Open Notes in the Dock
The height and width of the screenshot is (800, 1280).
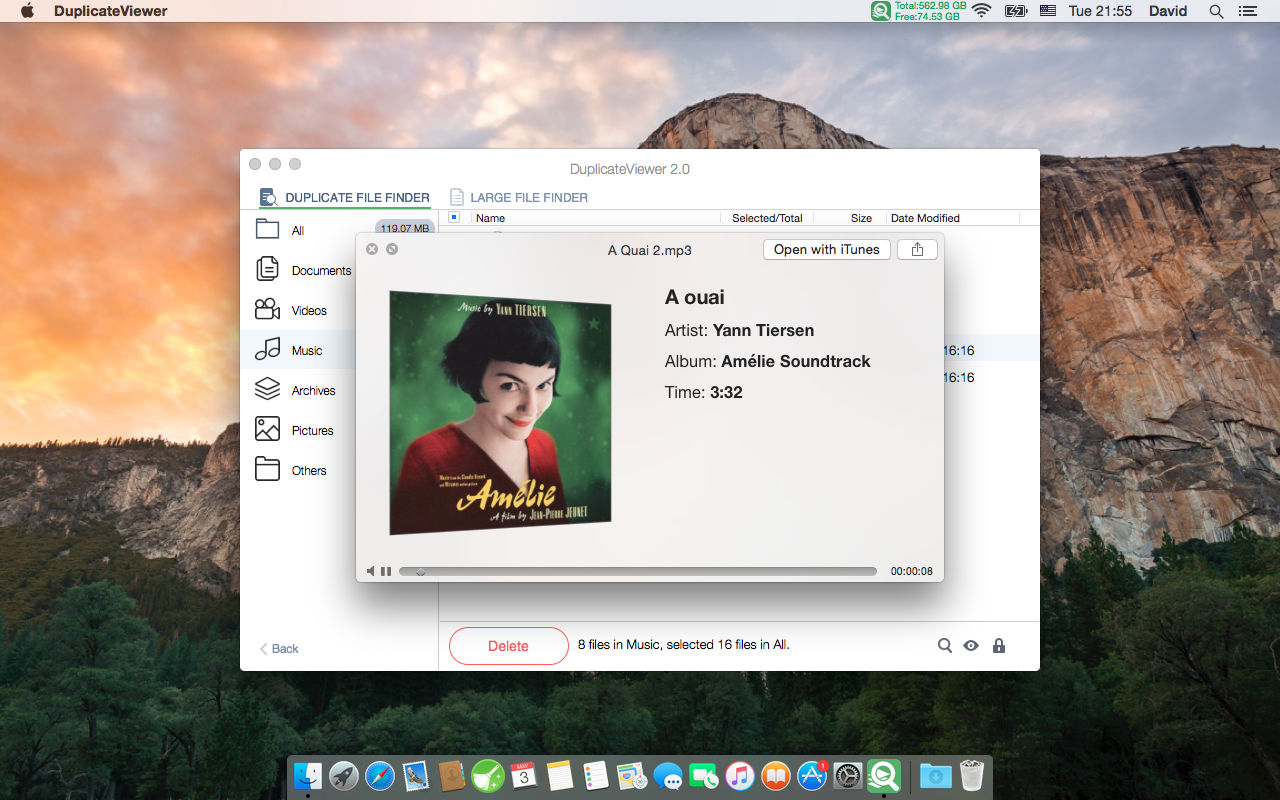[x=560, y=775]
